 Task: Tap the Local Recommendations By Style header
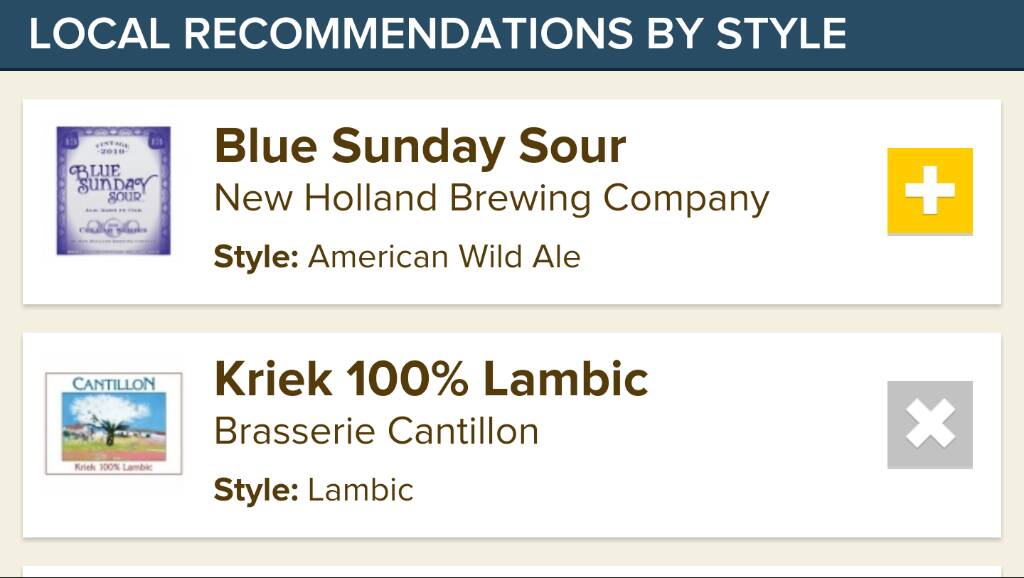coord(438,33)
